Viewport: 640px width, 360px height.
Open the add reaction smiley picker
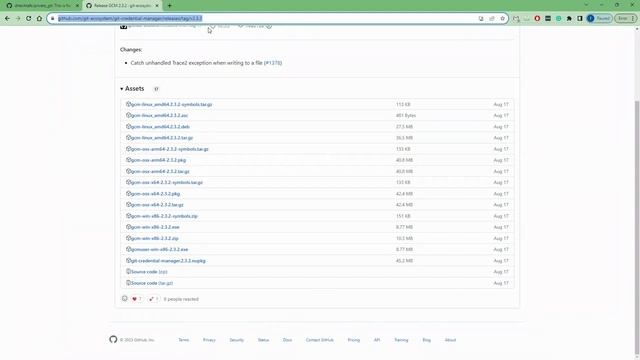tap(124, 299)
